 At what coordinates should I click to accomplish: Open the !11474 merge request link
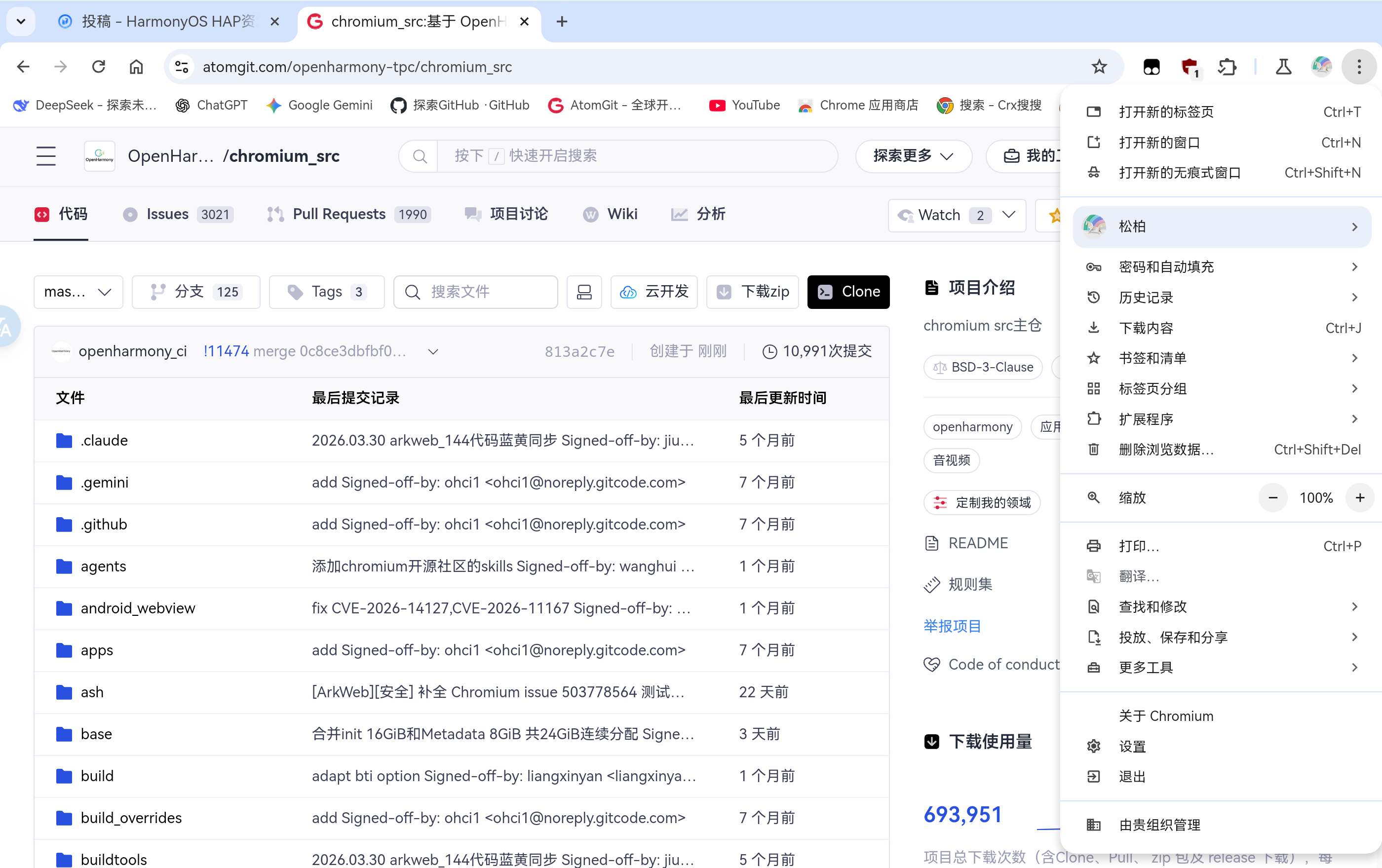[226, 351]
